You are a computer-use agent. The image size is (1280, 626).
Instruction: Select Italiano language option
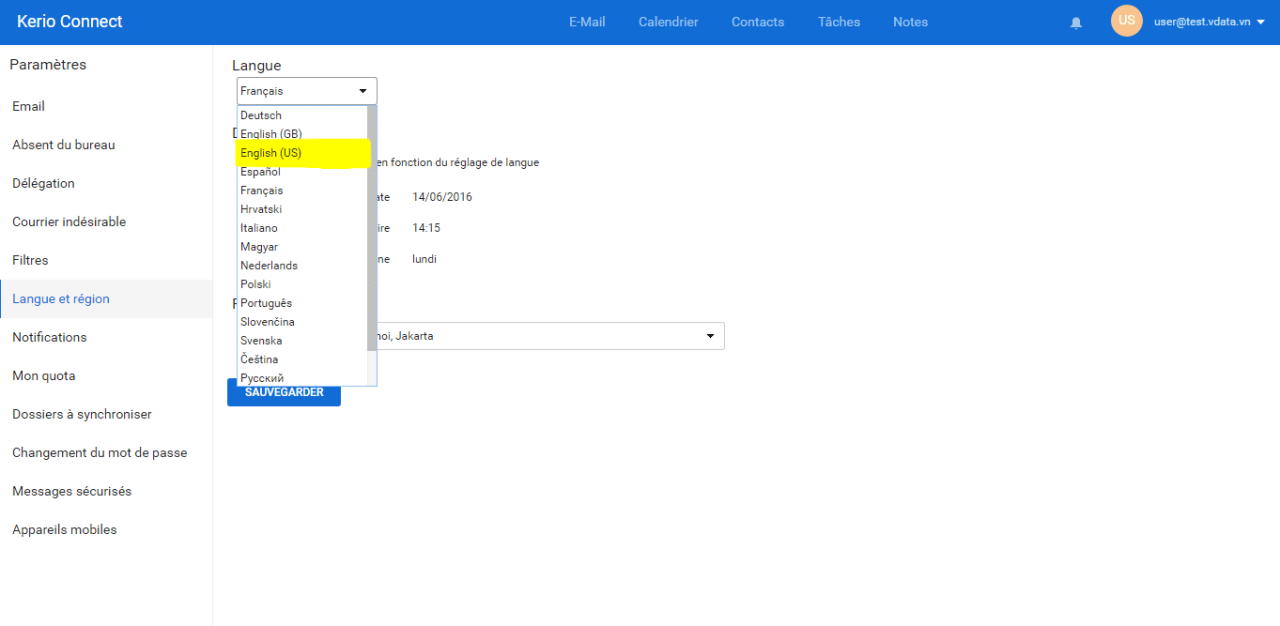[x=259, y=228]
